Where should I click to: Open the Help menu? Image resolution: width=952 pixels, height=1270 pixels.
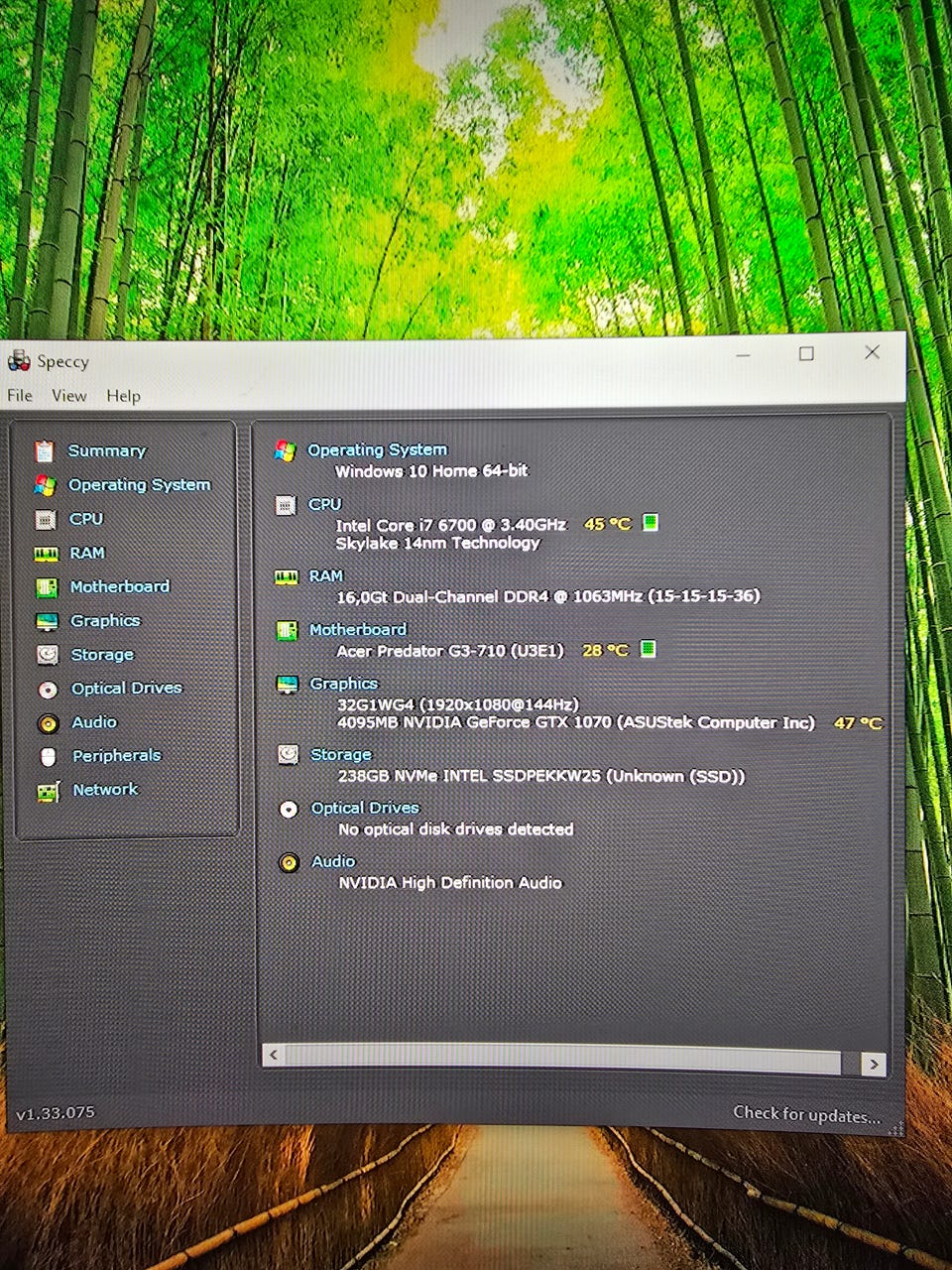pos(124,396)
